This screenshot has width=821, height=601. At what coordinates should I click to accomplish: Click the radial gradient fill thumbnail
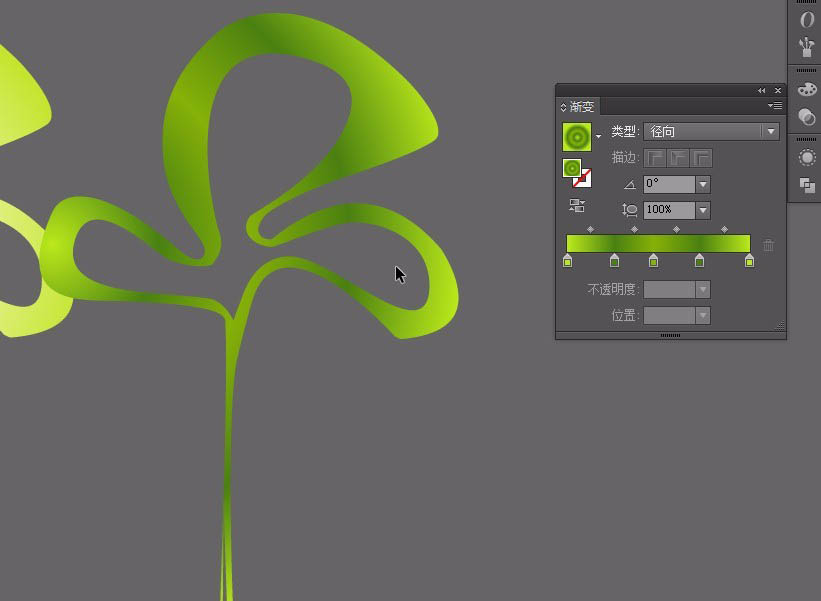pyautogui.click(x=576, y=137)
